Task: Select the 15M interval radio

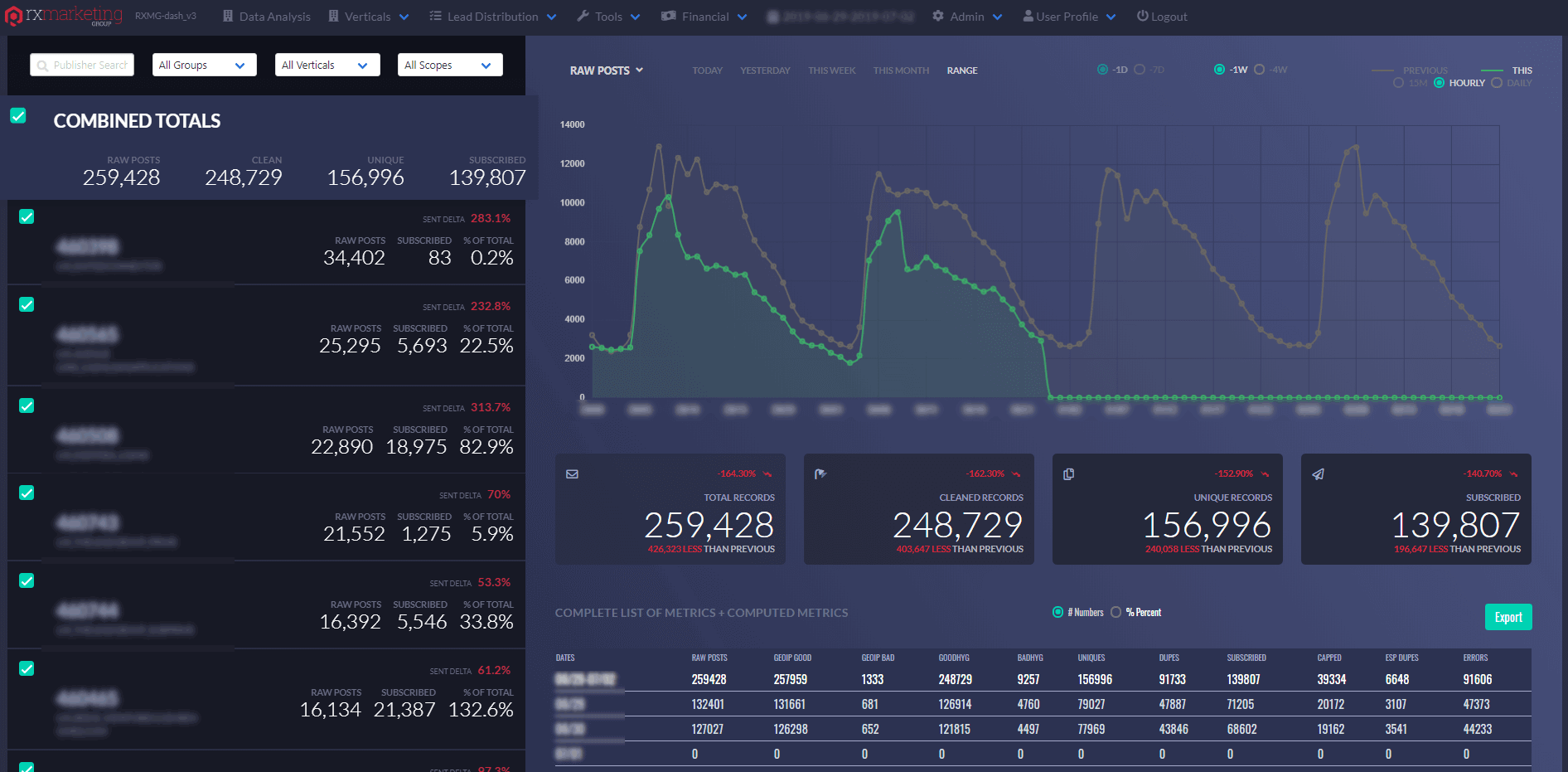Action: 1398,83
